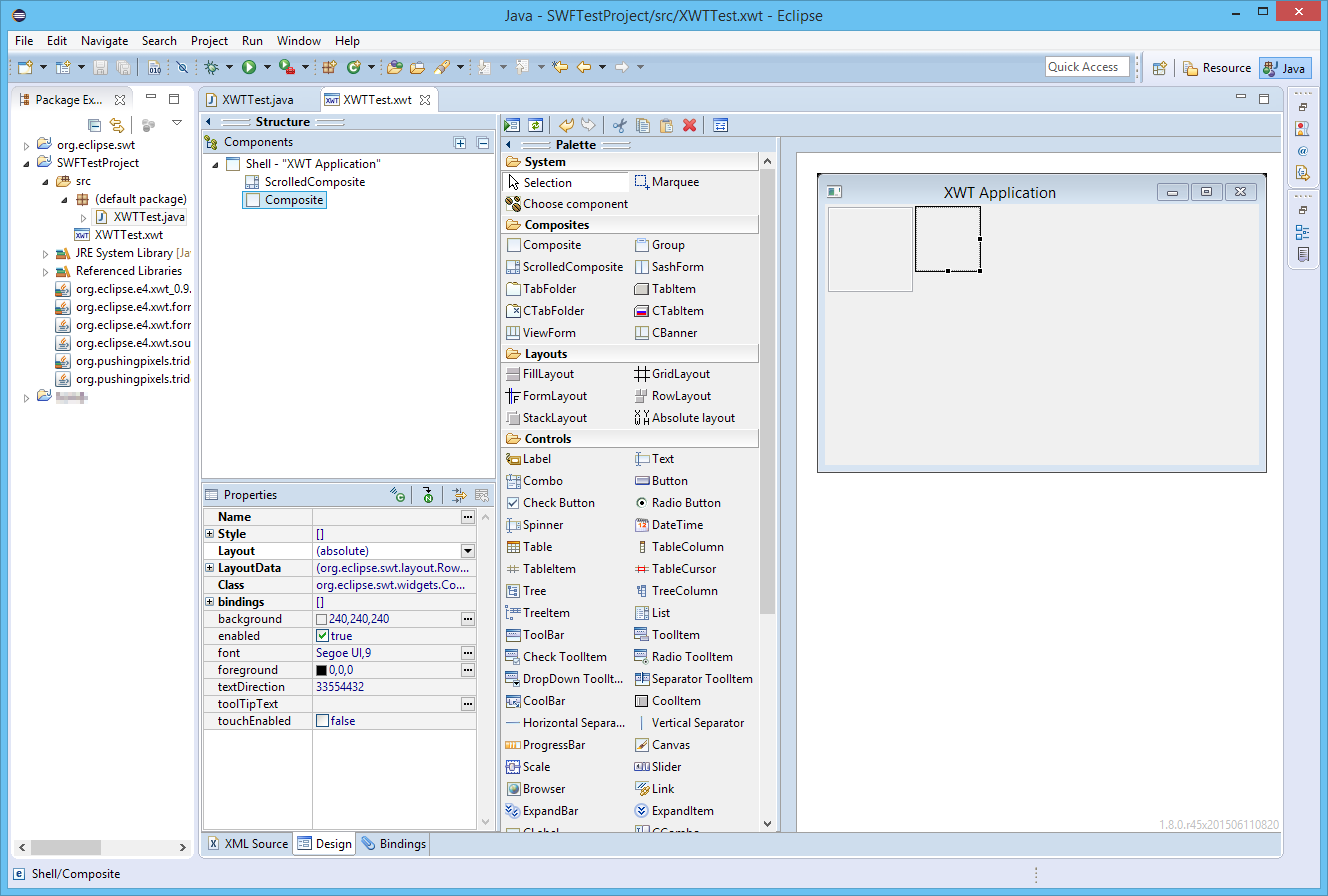Switch to the Resource perspective

click(x=1217, y=68)
